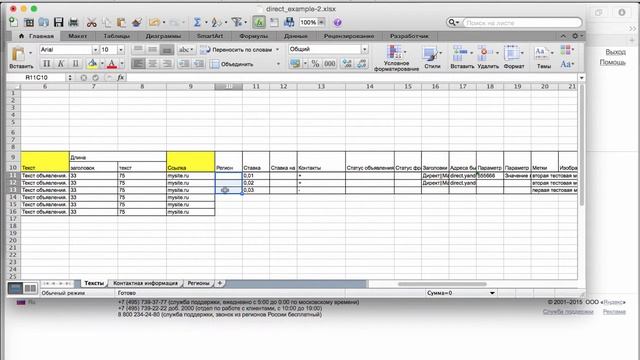Toggle the green fx formula builder icon

(259, 22)
